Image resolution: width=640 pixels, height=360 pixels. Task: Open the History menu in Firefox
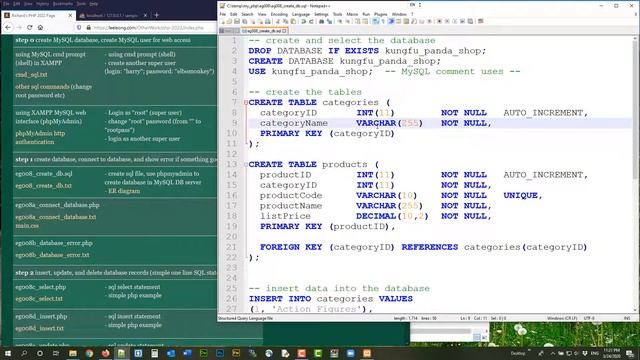coord(42,4)
